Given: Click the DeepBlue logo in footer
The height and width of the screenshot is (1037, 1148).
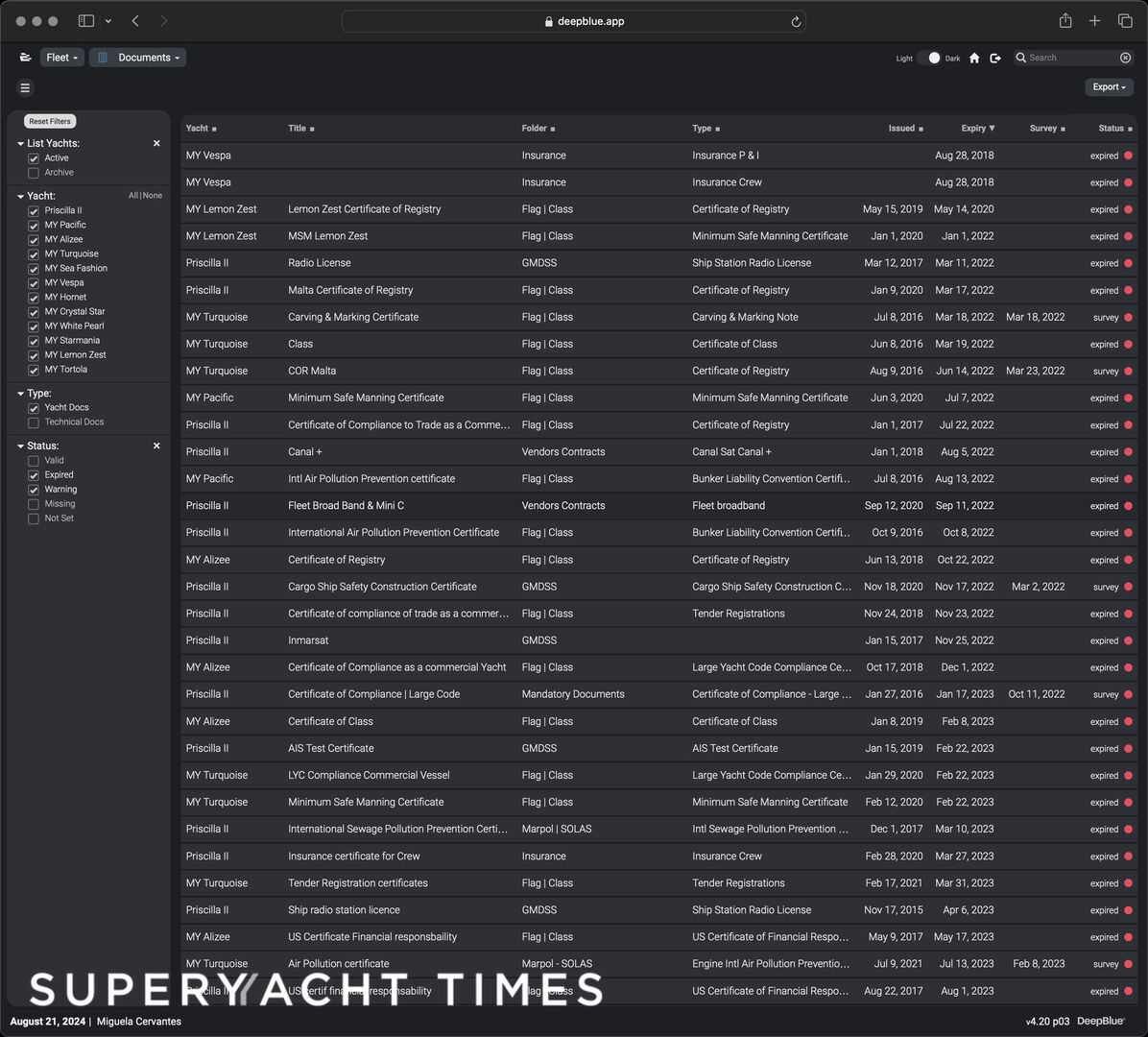Looking at the screenshot, I should (x=1100, y=1021).
